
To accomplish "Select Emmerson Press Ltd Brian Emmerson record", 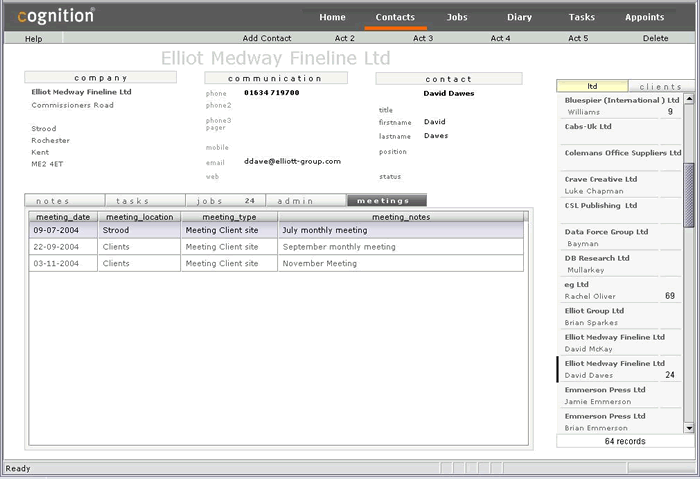I will tap(621, 422).
